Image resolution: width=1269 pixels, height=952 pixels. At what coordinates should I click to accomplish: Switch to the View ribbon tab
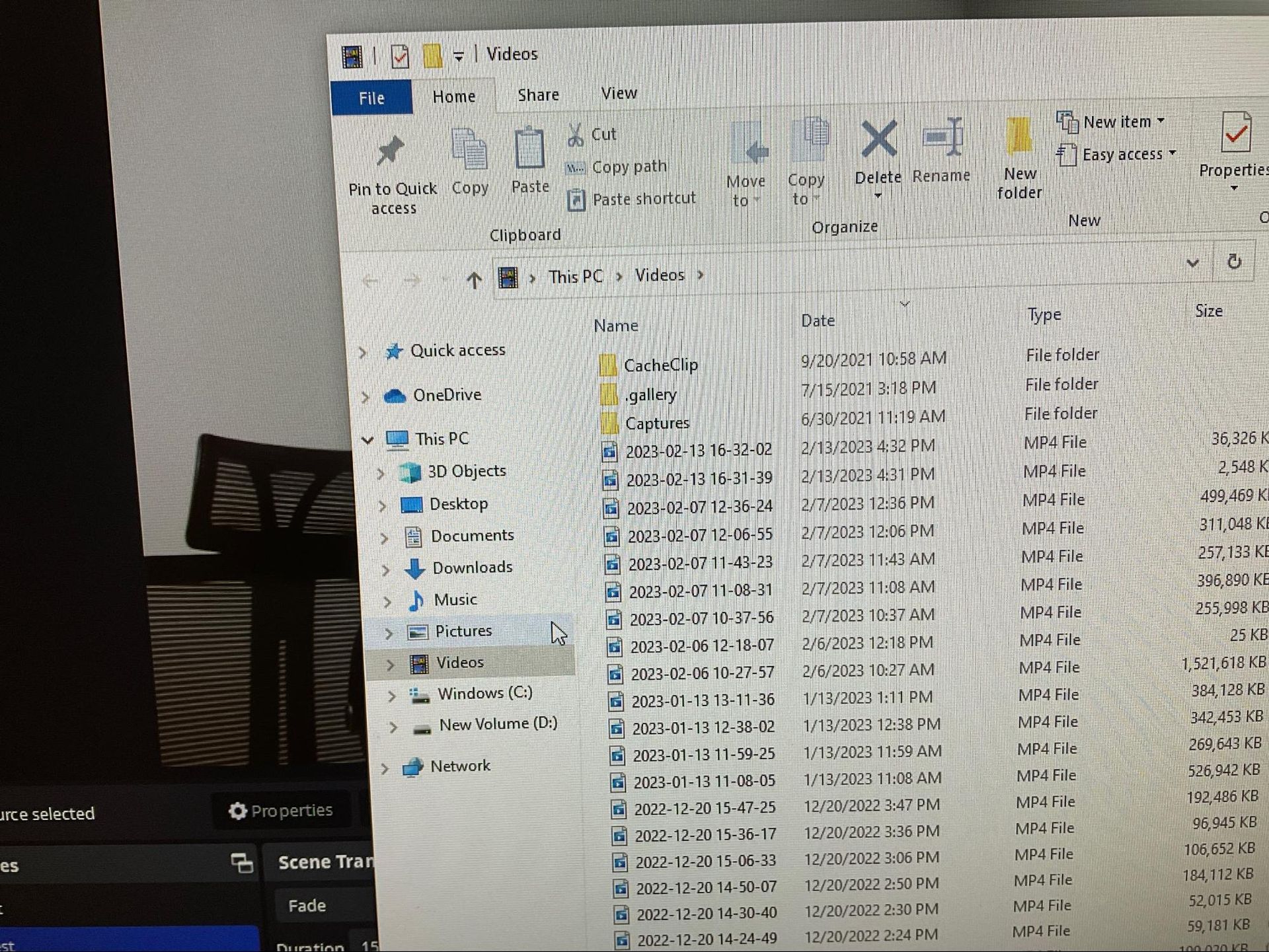pos(619,93)
